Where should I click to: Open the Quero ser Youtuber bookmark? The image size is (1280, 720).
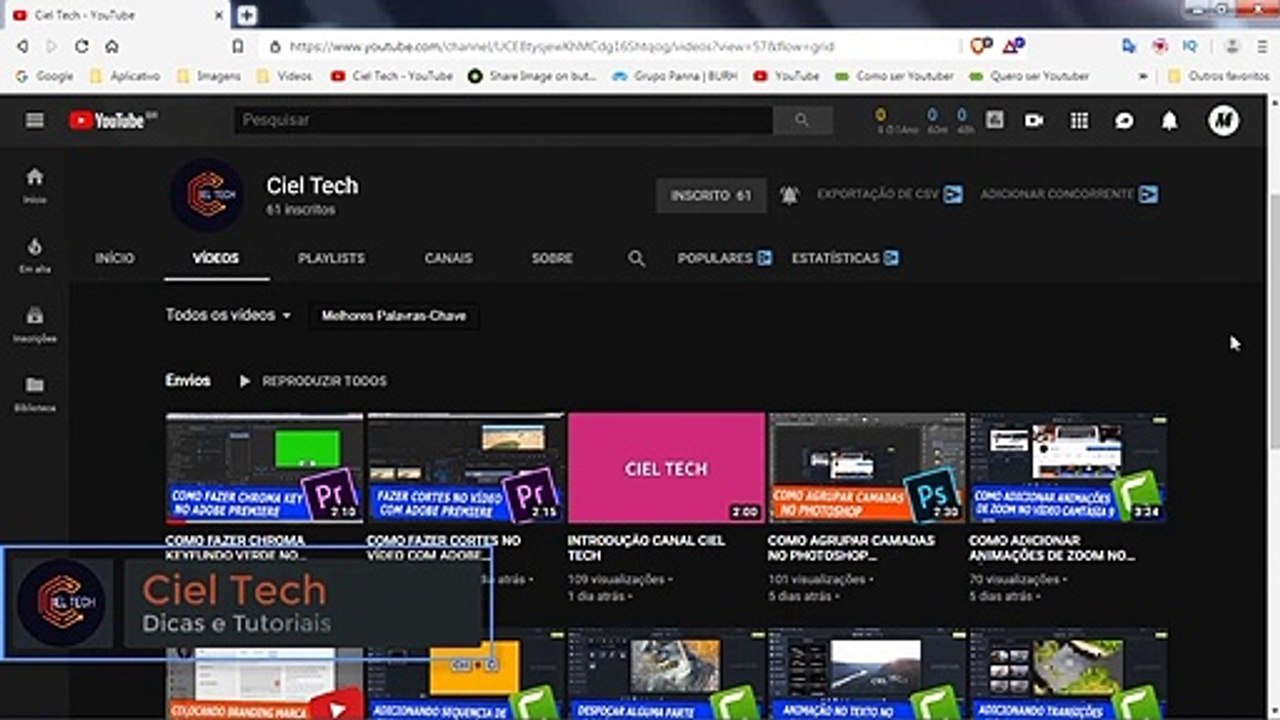(x=1029, y=76)
